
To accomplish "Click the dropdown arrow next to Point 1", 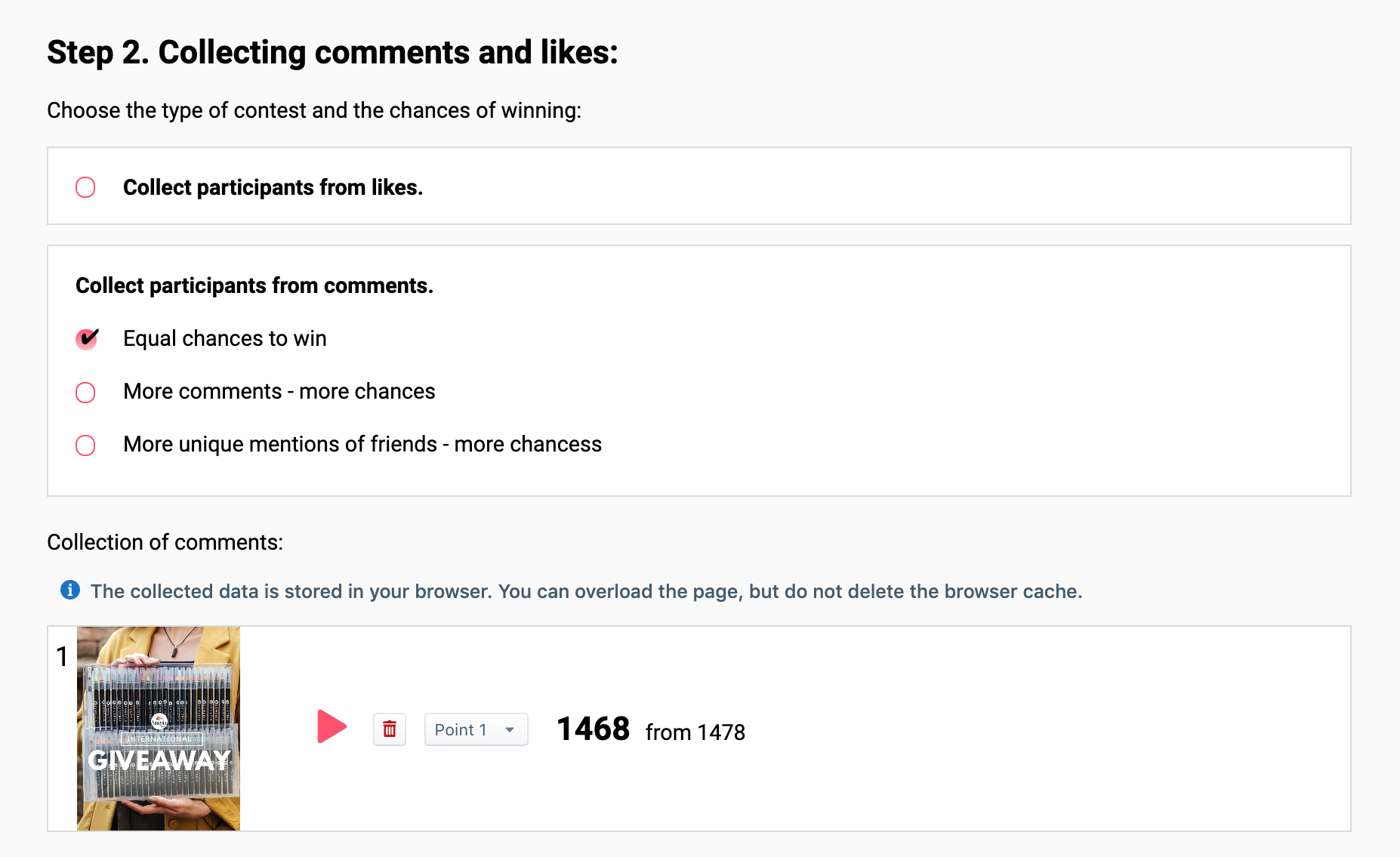I will 510,730.
